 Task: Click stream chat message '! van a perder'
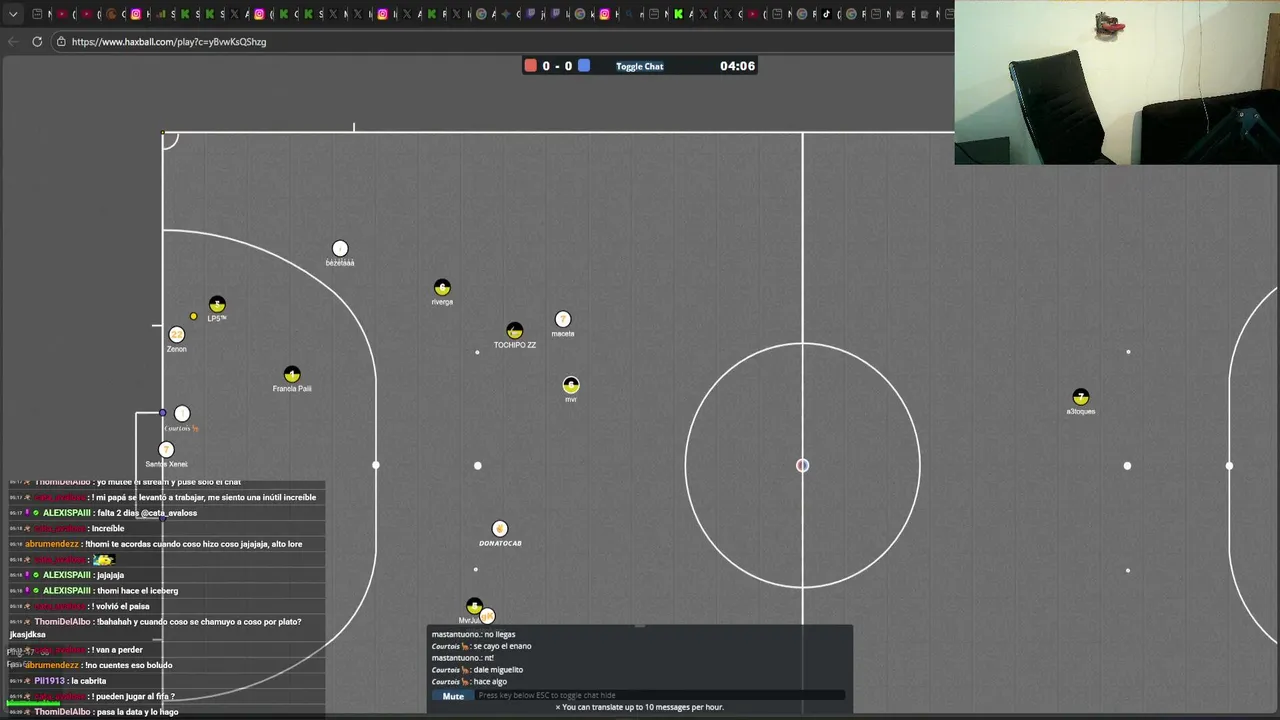(x=117, y=650)
